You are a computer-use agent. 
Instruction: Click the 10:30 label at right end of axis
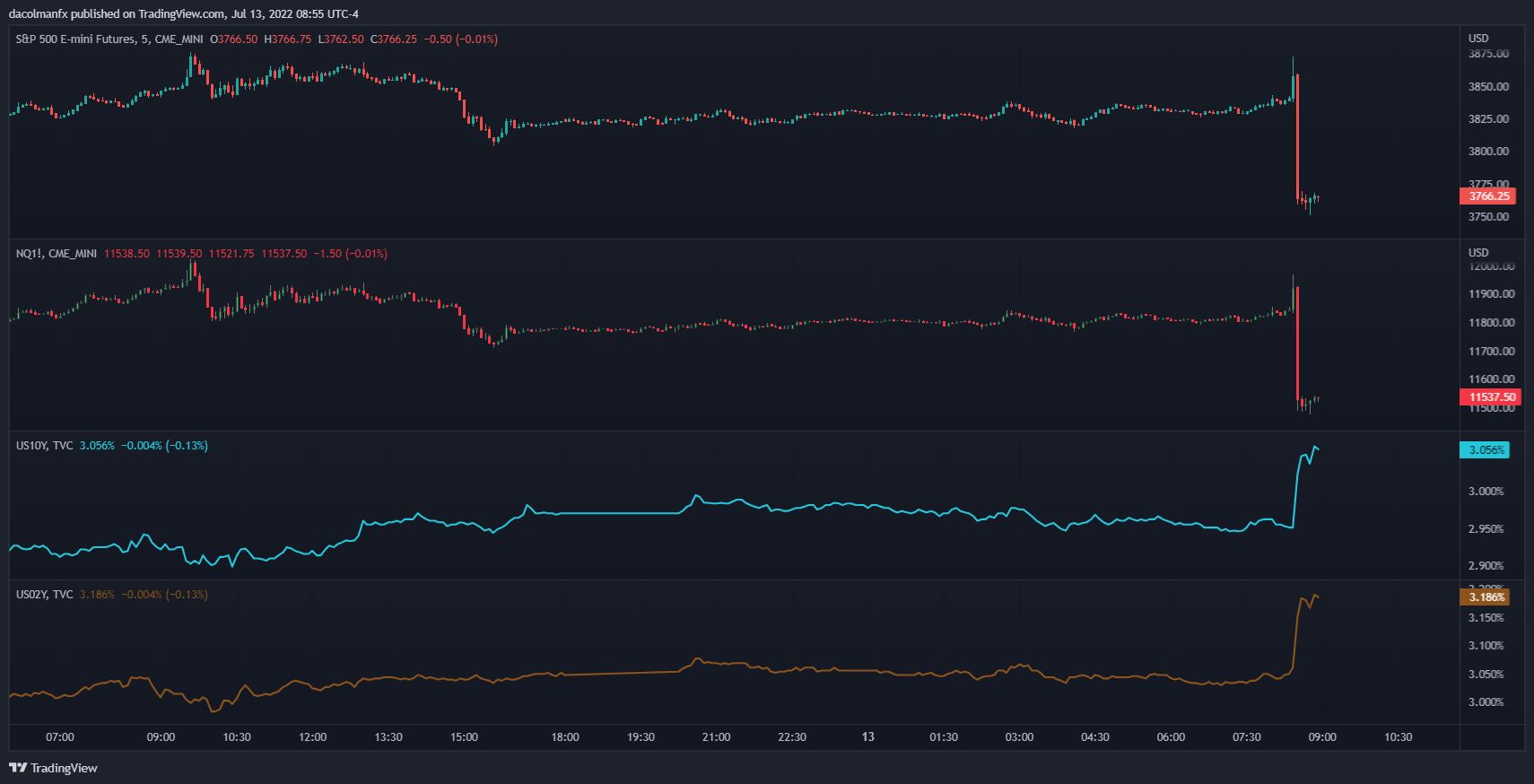tap(1398, 737)
